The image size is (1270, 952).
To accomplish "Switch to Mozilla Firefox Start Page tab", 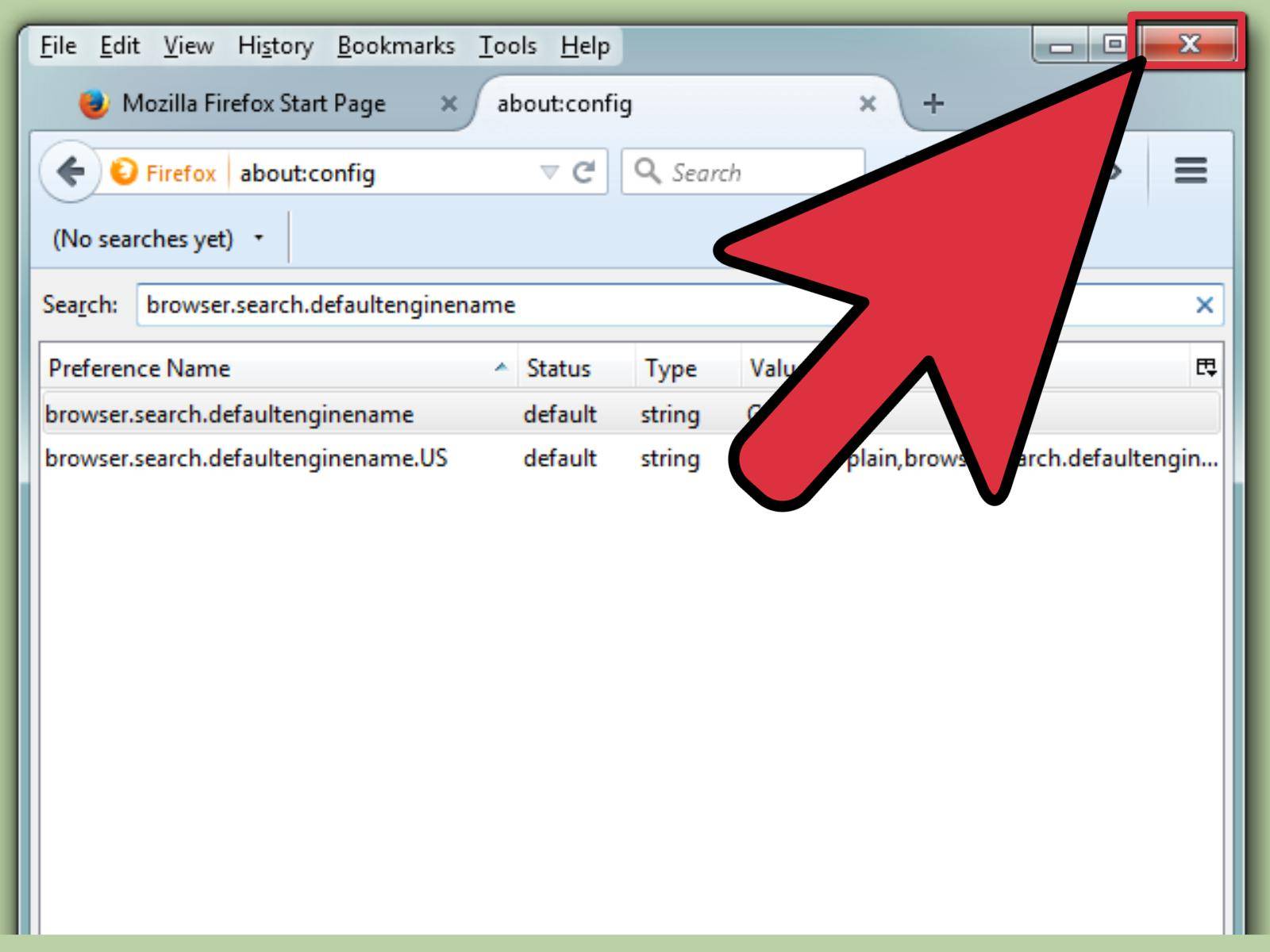I will 254,103.
